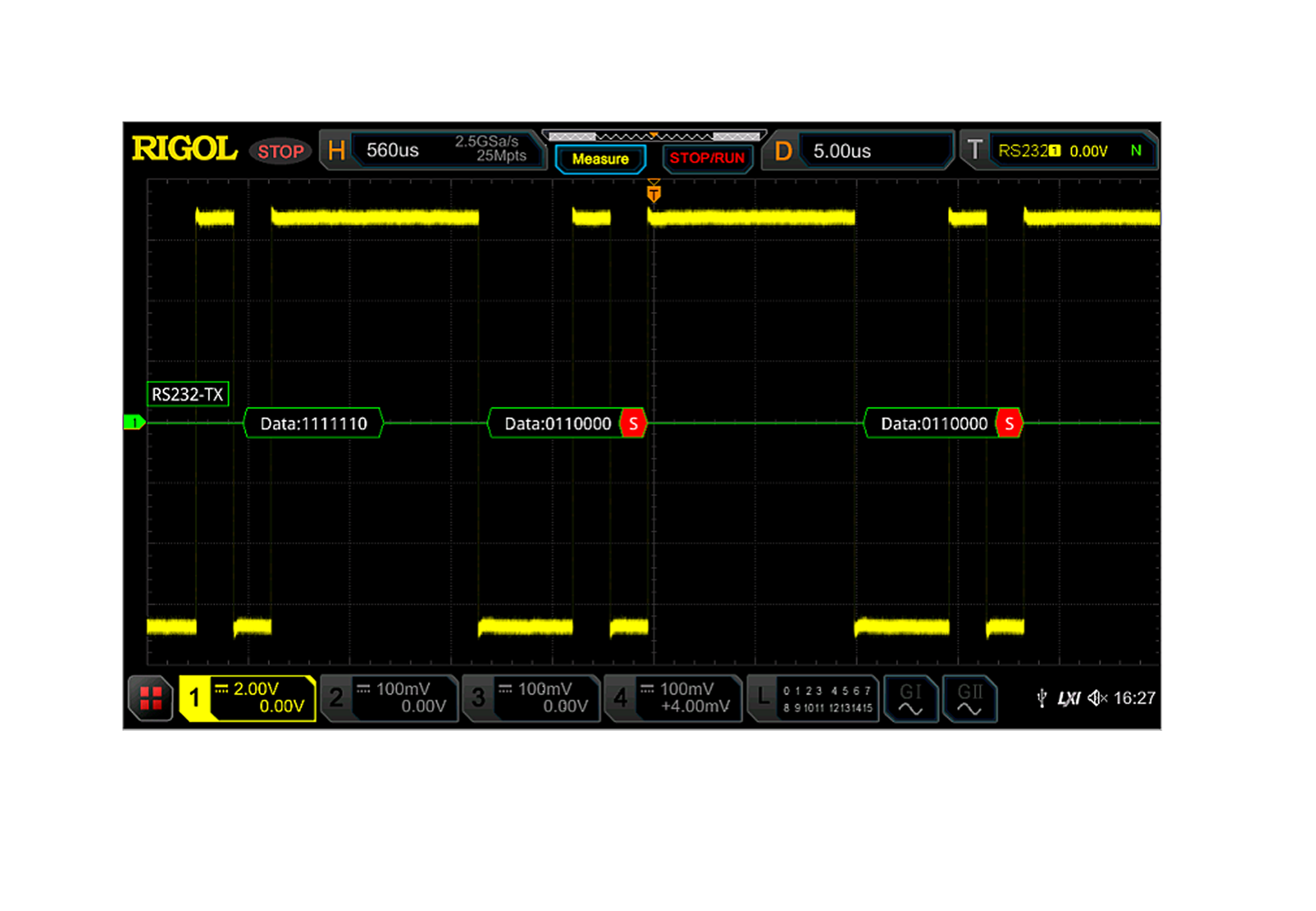Enable channel 3 100mV label
The width and height of the screenshot is (1316, 911).
531,697
